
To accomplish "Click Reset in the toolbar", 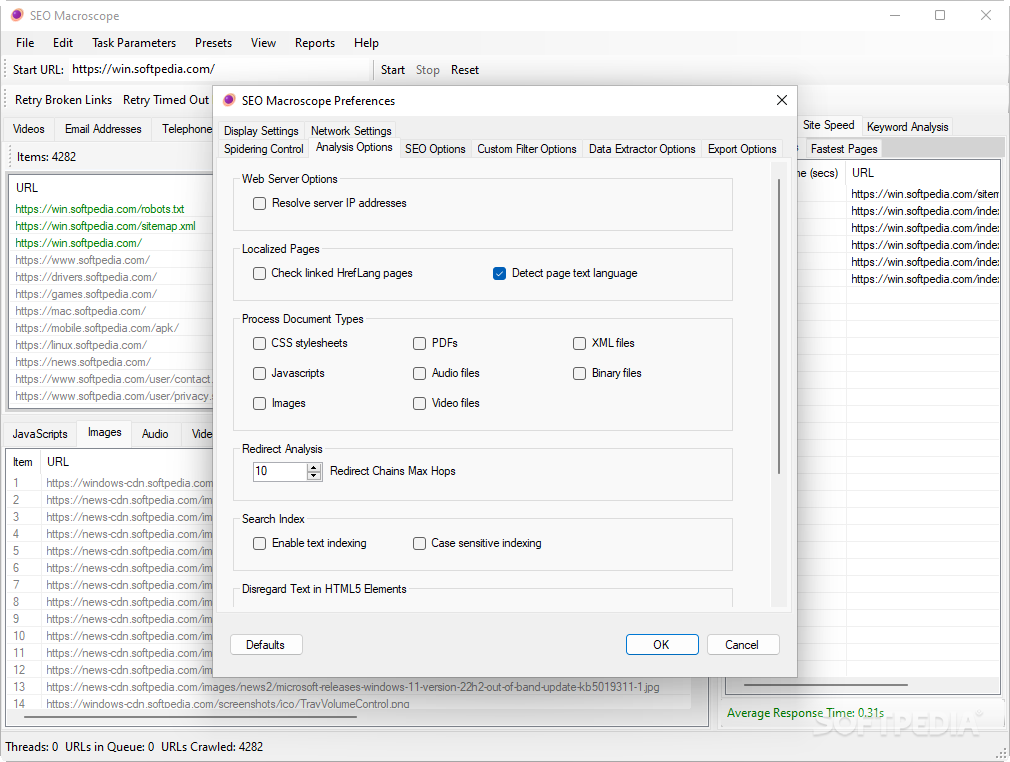I will coord(464,70).
